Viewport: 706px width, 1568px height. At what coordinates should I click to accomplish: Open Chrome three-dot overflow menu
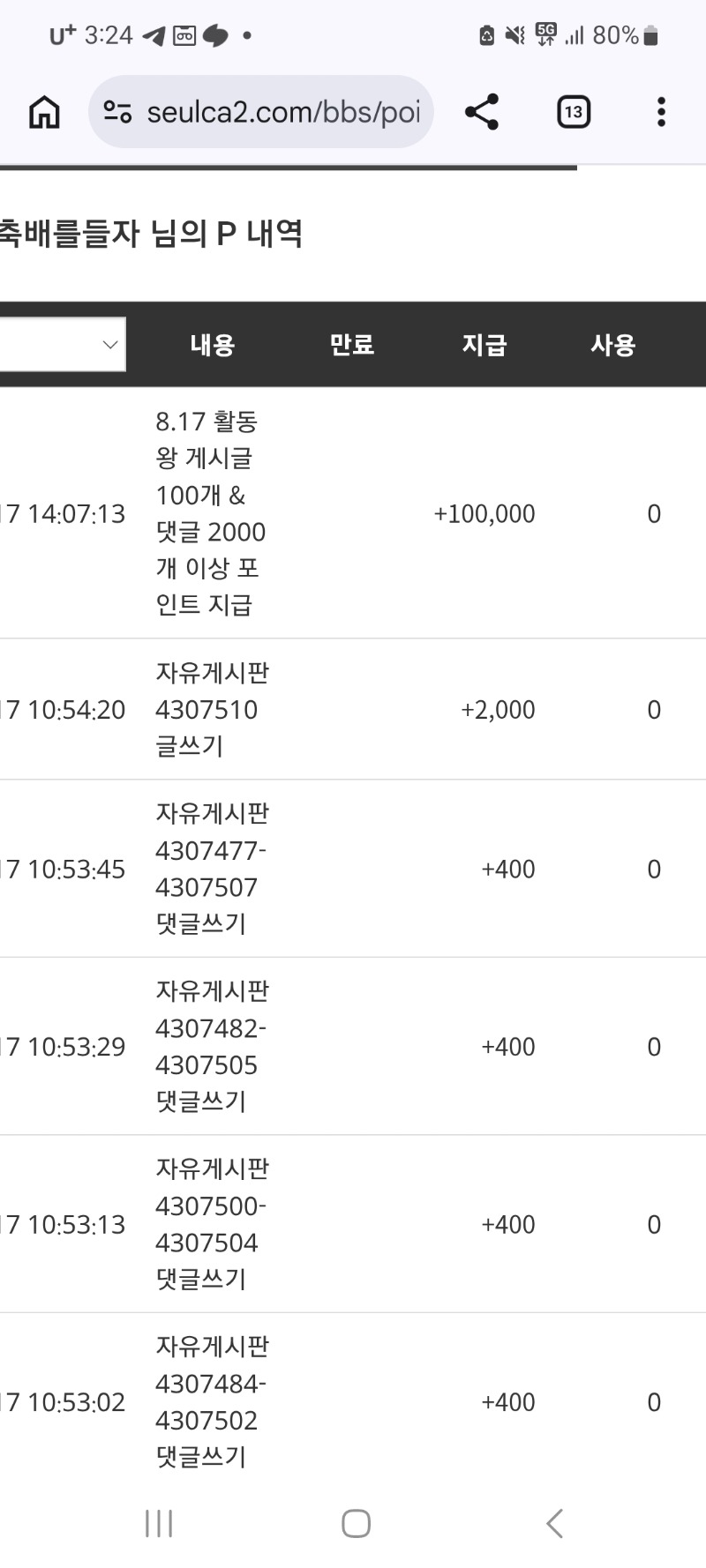661,112
